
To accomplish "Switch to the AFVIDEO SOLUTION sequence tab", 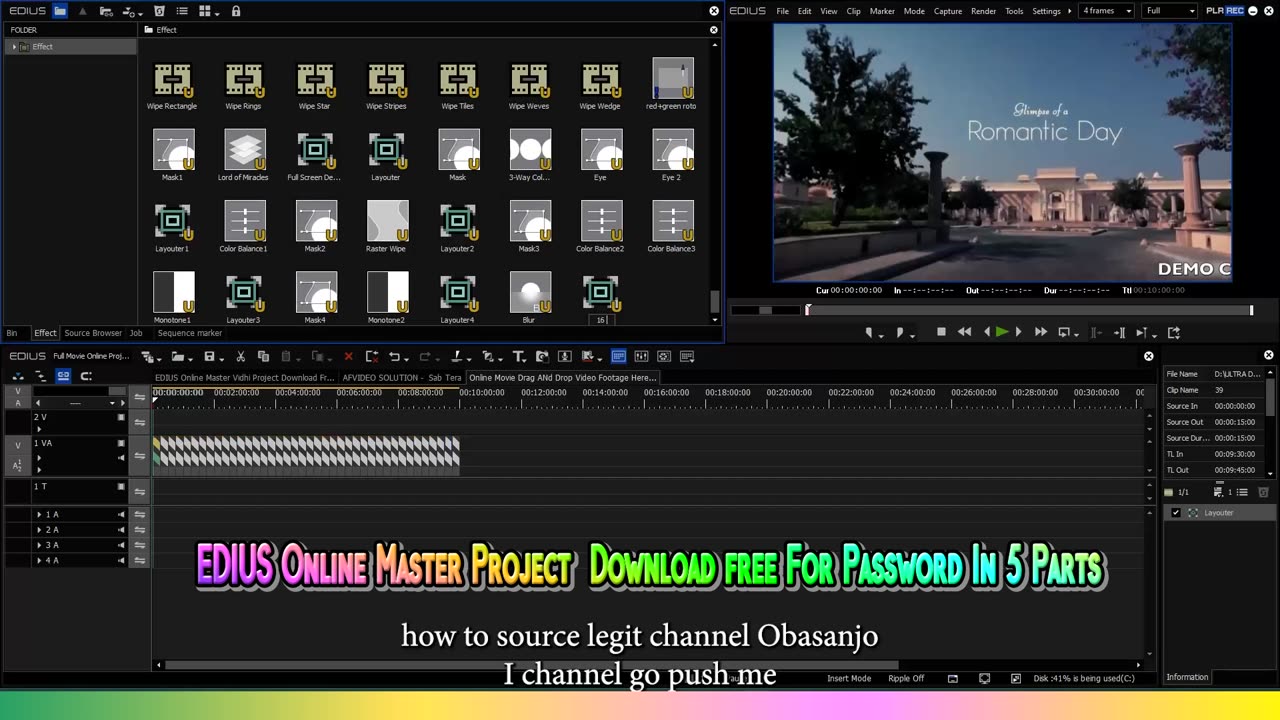I will (x=402, y=378).
